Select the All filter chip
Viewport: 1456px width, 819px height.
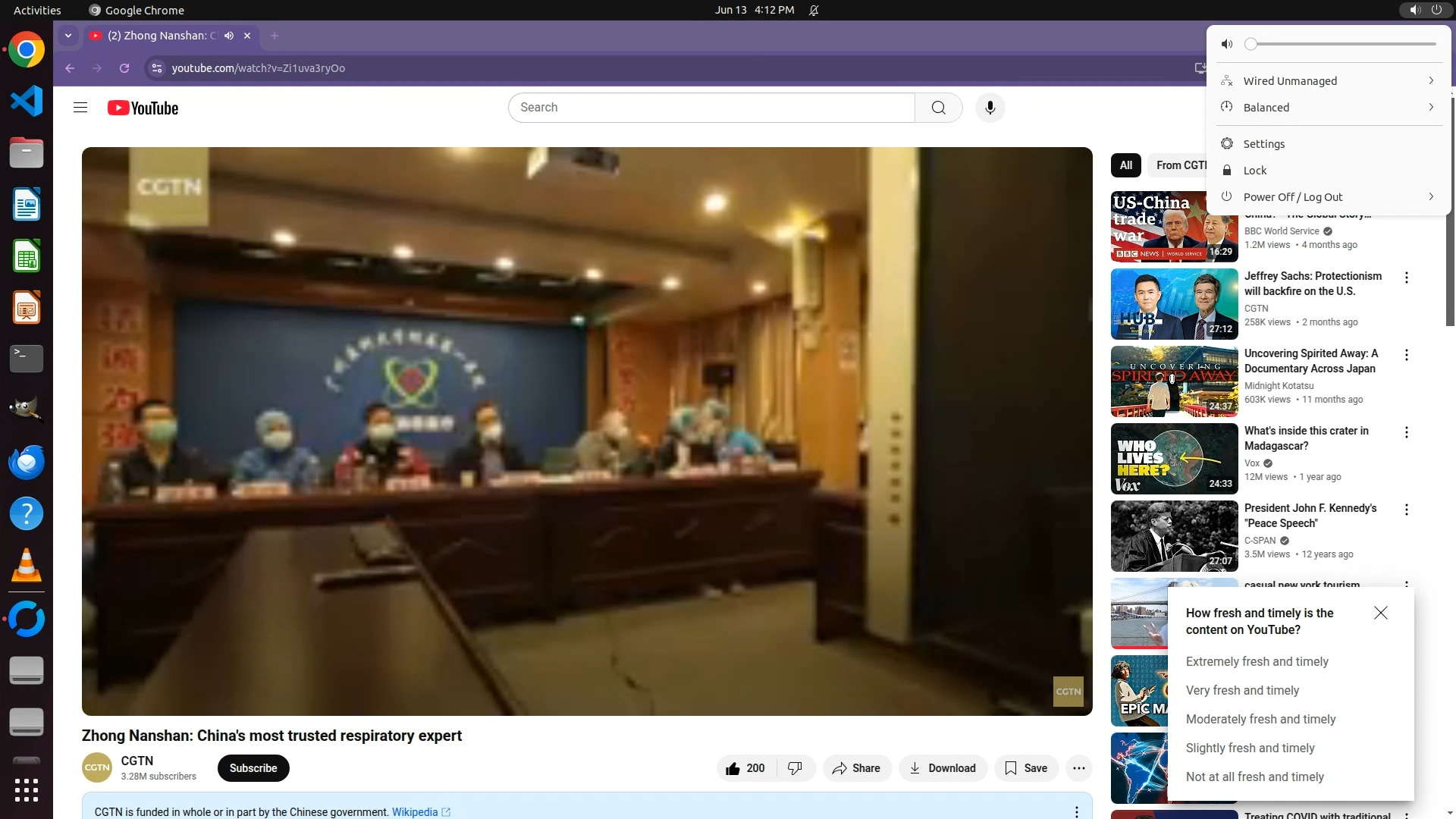(x=1125, y=165)
